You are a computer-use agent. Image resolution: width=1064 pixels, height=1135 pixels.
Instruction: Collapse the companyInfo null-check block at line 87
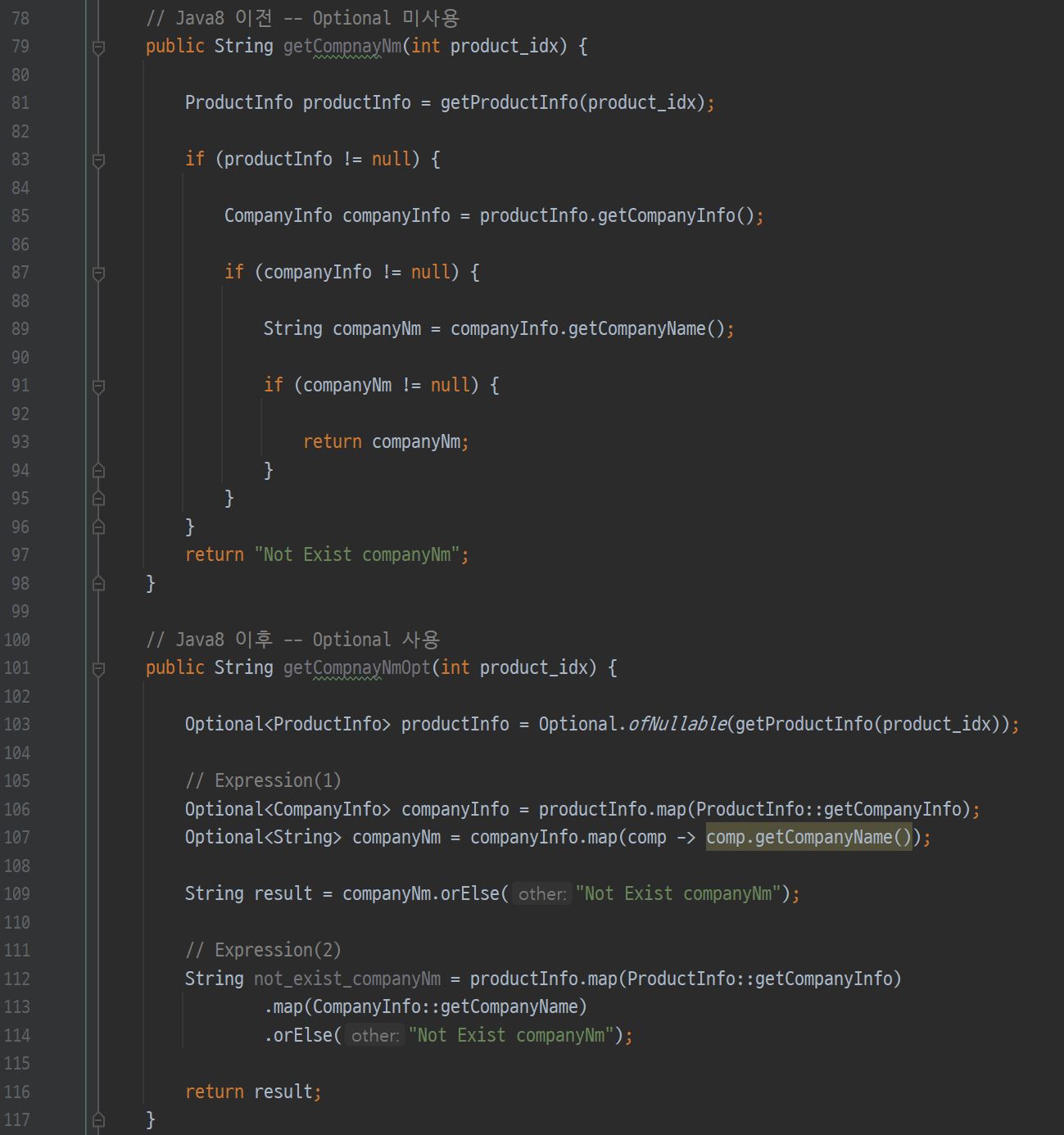pos(98,274)
